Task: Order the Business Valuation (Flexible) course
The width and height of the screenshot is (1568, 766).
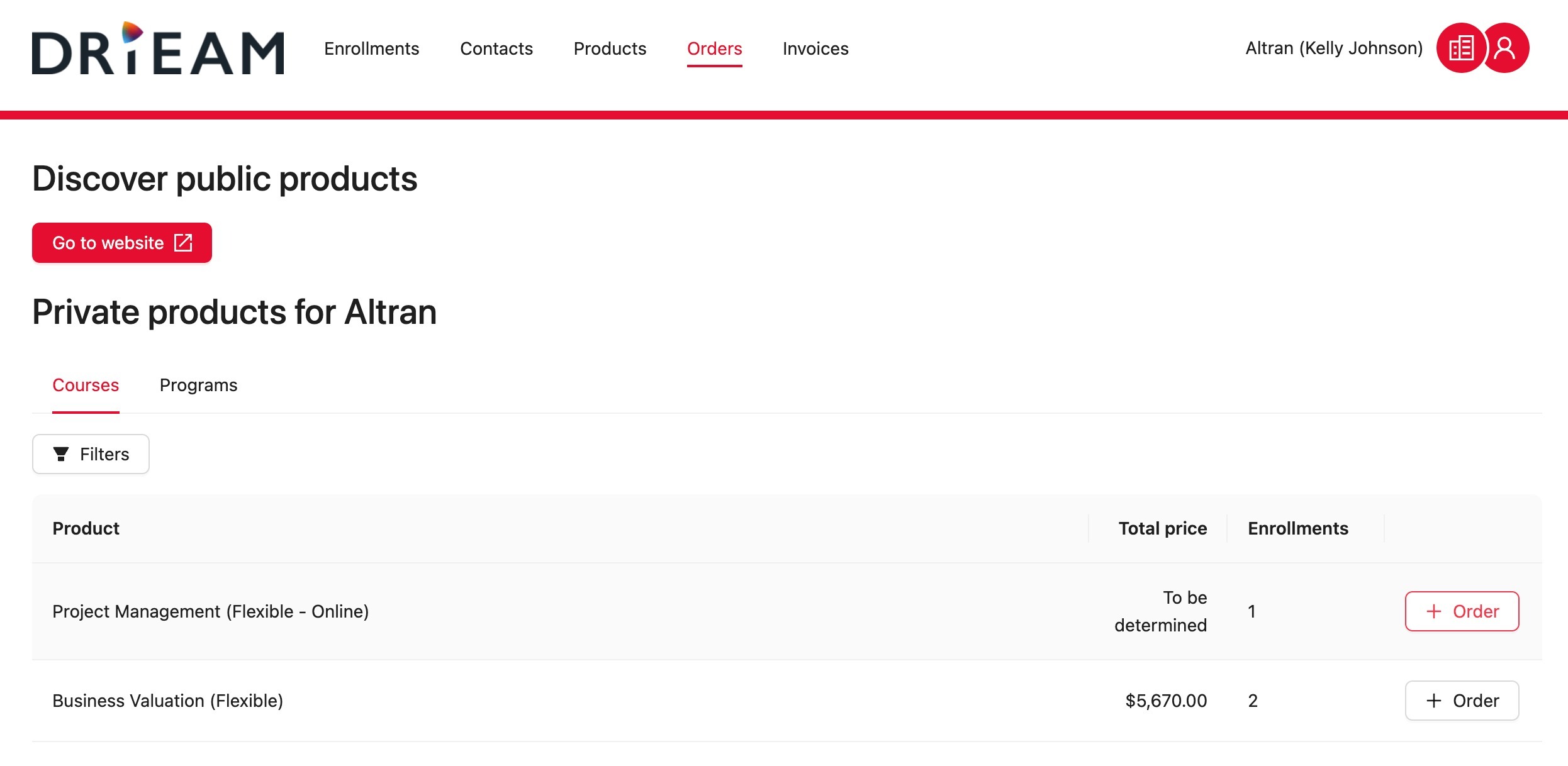Action: tap(1462, 701)
